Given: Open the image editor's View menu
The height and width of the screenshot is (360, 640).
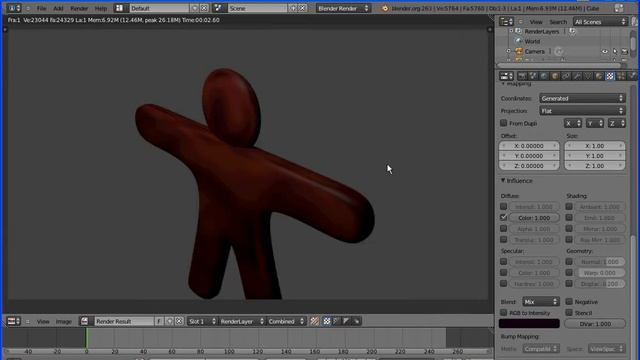Looking at the screenshot, I should 43,322.
